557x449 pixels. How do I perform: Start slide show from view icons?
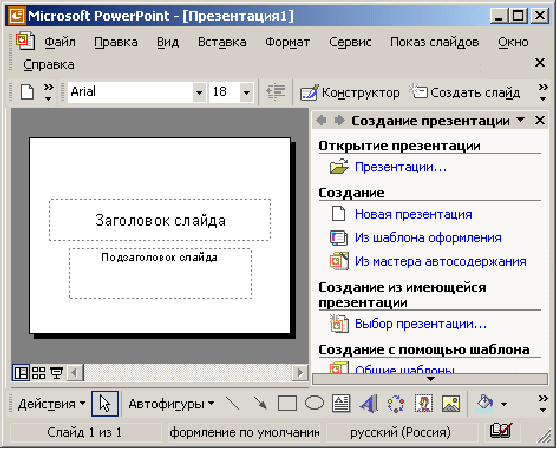point(56,373)
